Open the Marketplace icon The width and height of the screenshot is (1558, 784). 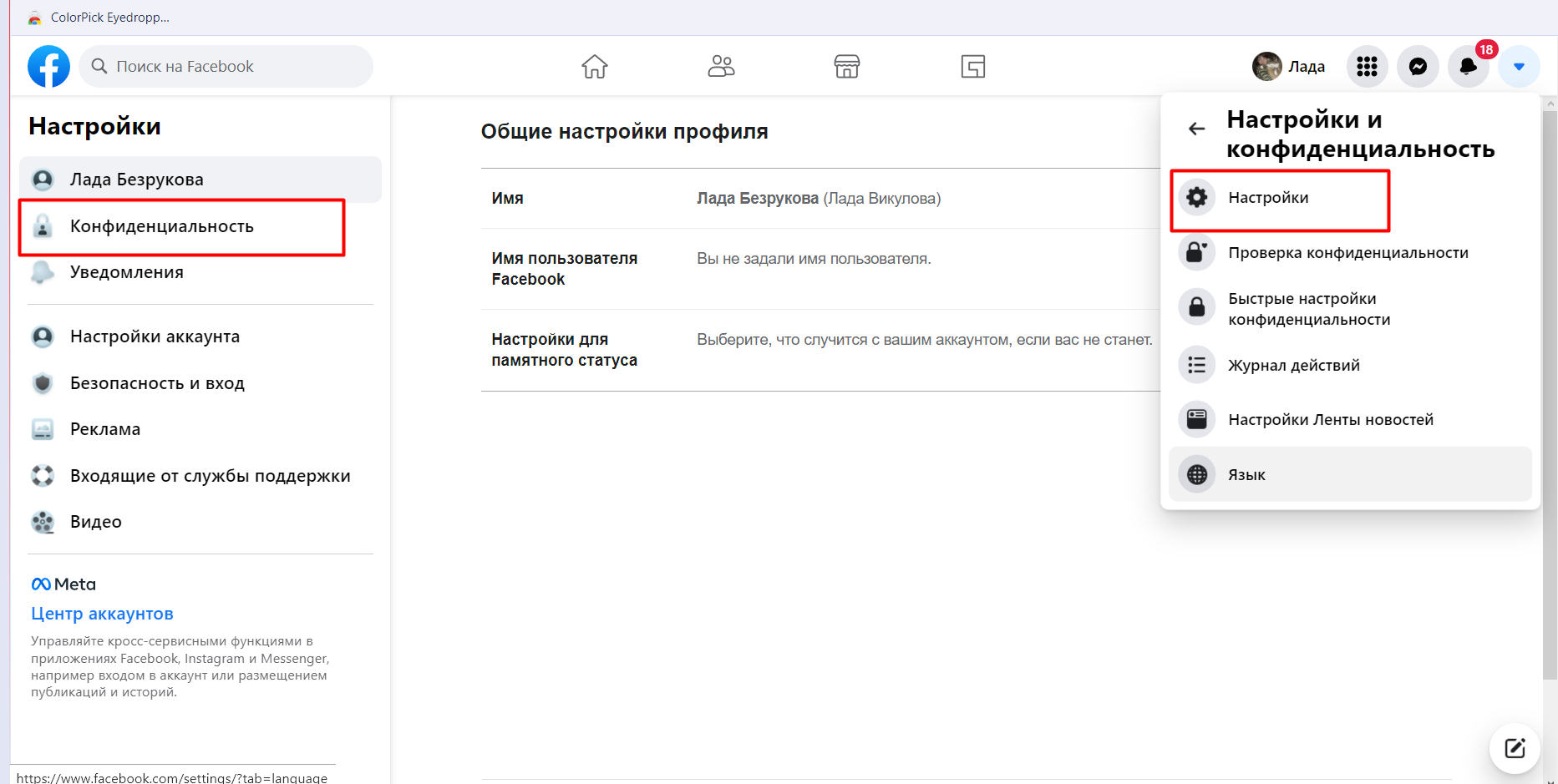847,66
